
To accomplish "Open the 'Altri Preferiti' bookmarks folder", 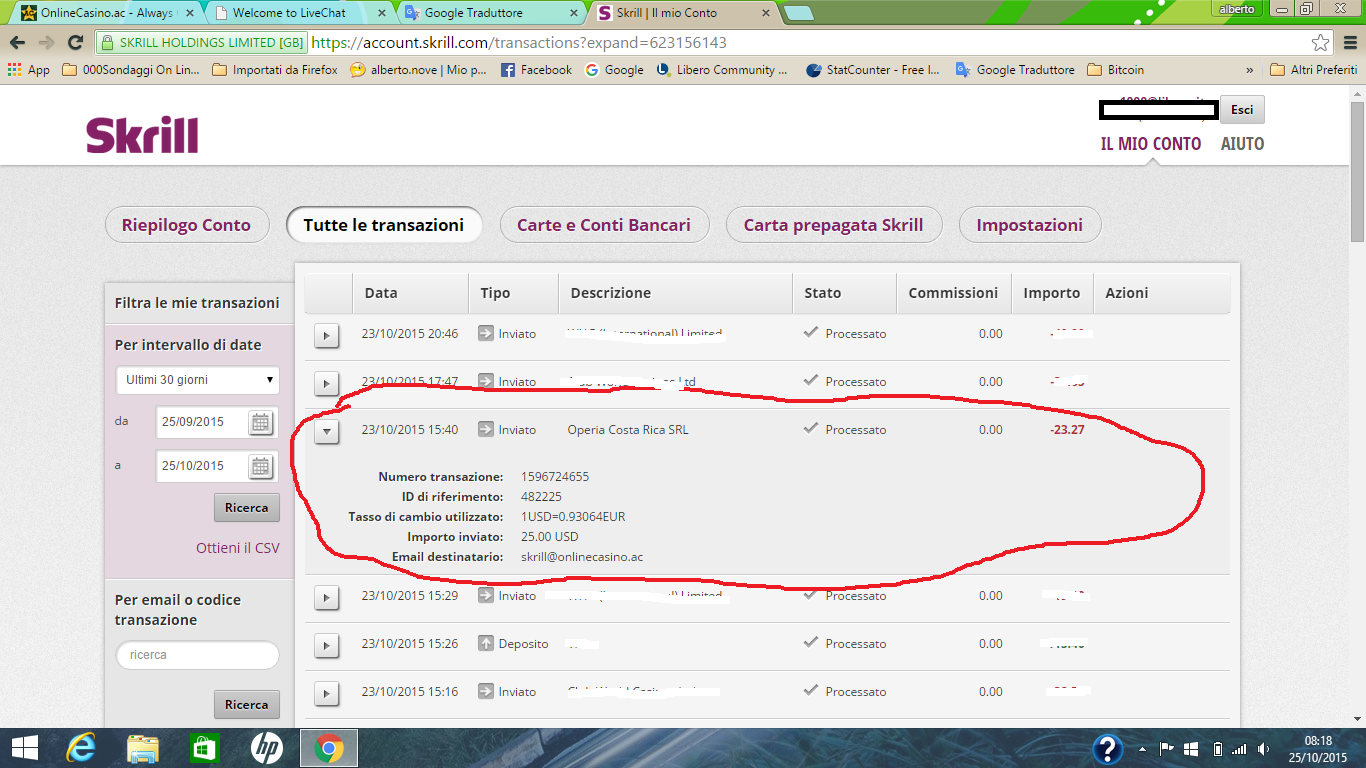I will [1313, 70].
